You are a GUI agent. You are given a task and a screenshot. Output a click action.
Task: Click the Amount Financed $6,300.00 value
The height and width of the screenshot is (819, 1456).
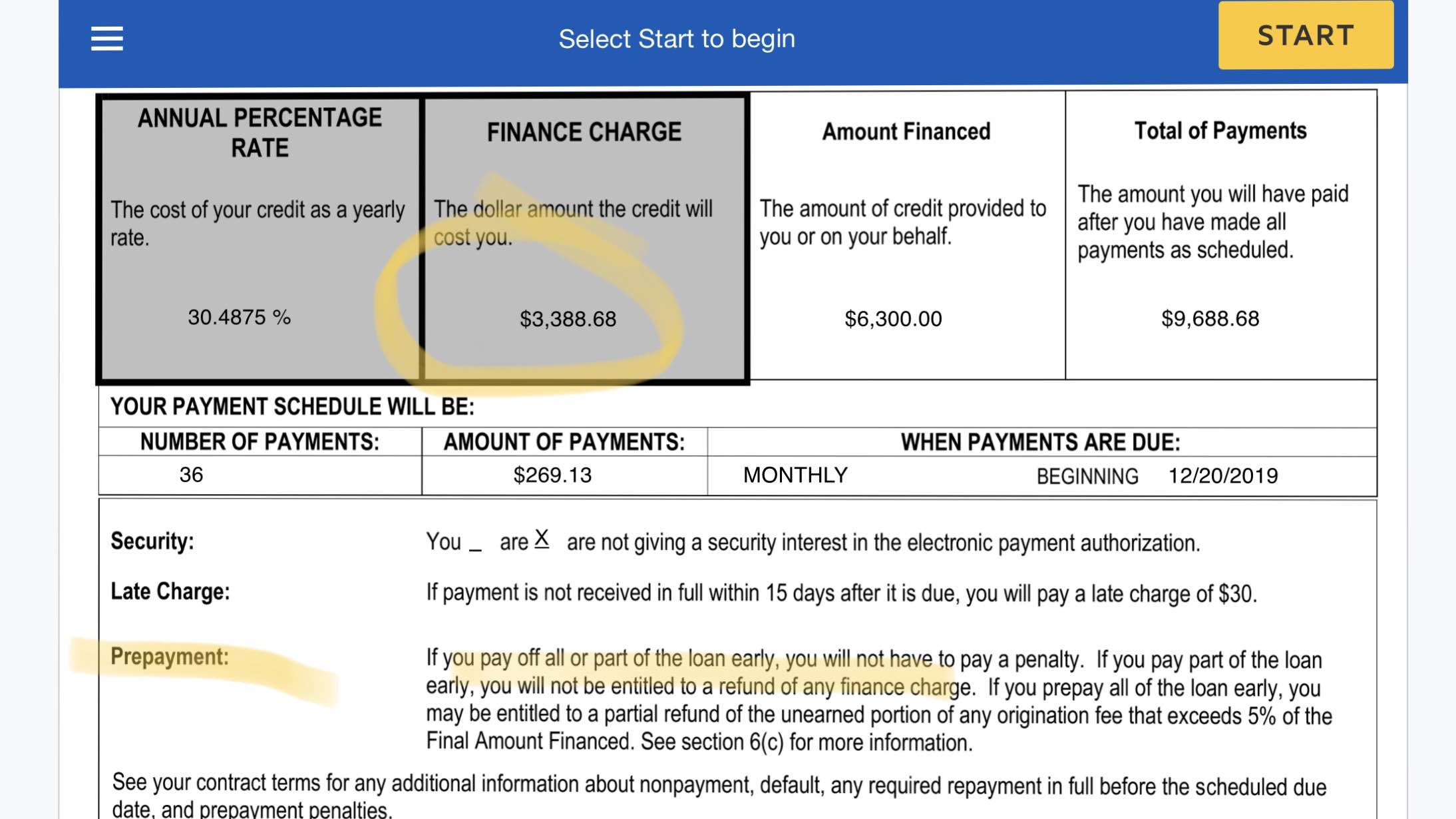pos(893,319)
